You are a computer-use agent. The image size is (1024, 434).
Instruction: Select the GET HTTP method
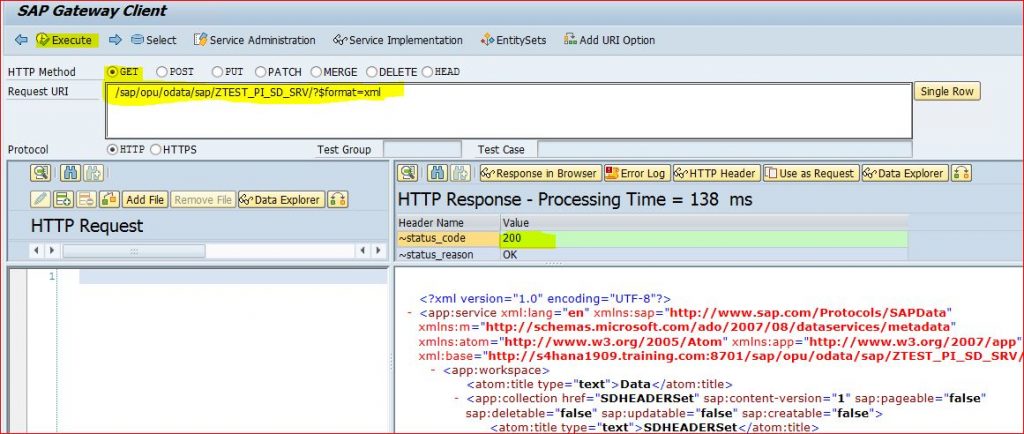[x=112, y=72]
